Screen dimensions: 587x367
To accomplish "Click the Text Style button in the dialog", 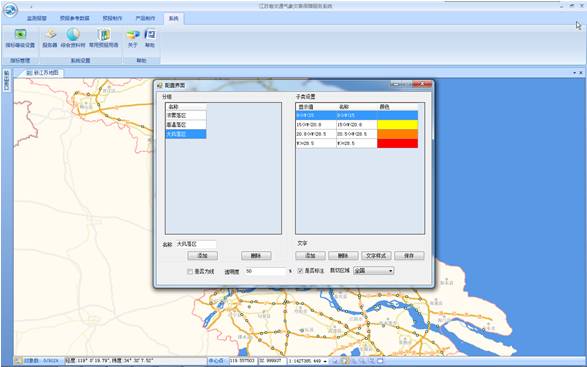I will [x=376, y=256].
